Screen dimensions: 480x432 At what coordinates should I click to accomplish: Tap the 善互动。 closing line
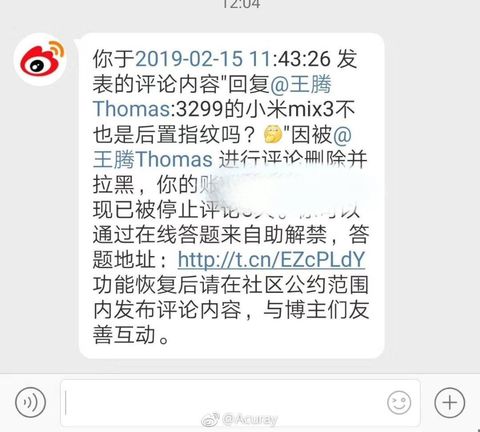click(x=131, y=335)
